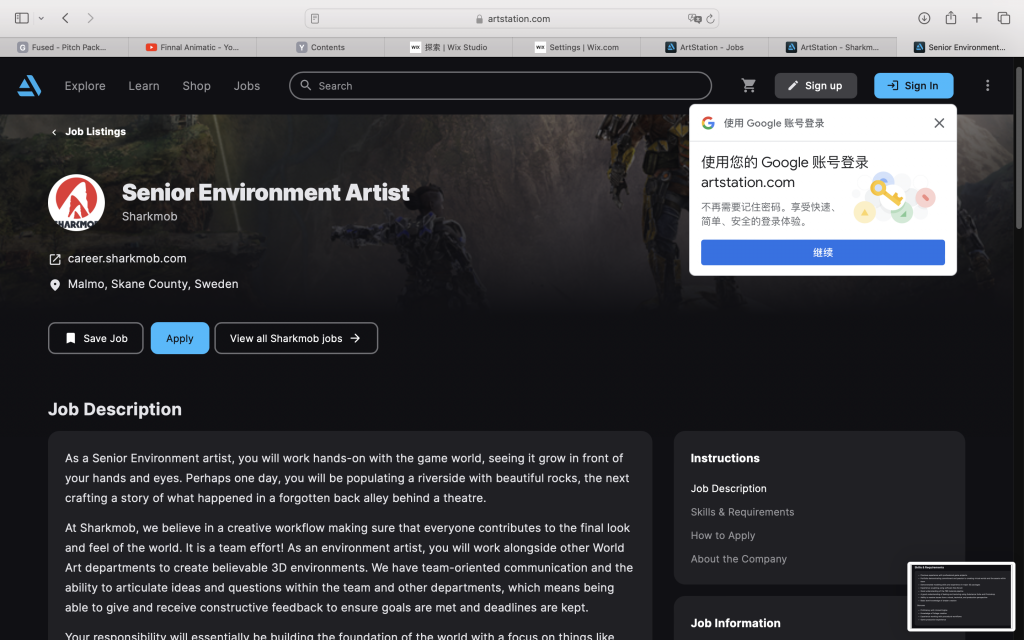1024x640 pixels.
Task: Switch to Wix Studio tab
Action: pyautogui.click(x=448, y=47)
